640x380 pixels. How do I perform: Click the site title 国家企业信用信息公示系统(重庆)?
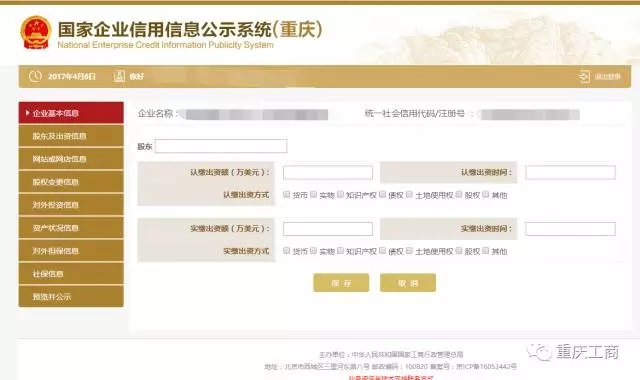click(190, 29)
